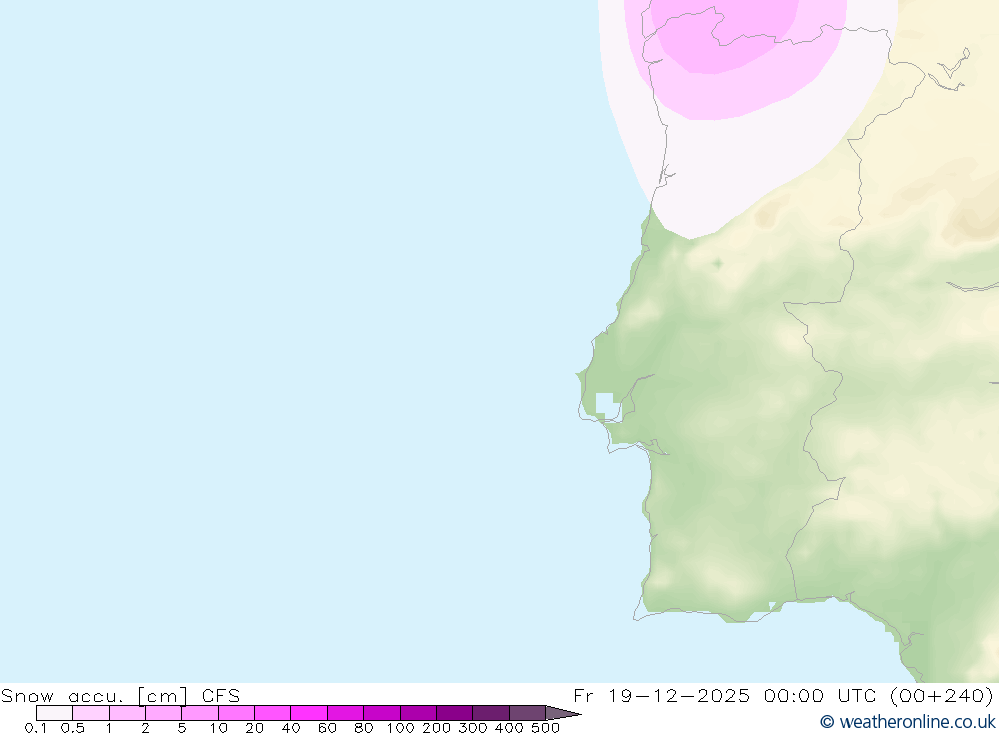Click the 100–200 cm legend color
The image size is (1000, 733).
418,713
